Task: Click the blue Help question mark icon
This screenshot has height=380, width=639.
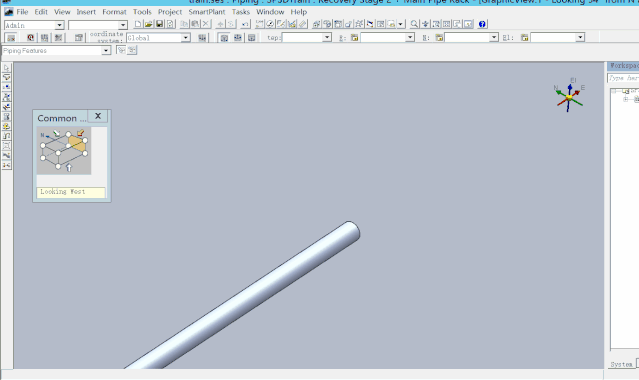Action: click(482, 24)
